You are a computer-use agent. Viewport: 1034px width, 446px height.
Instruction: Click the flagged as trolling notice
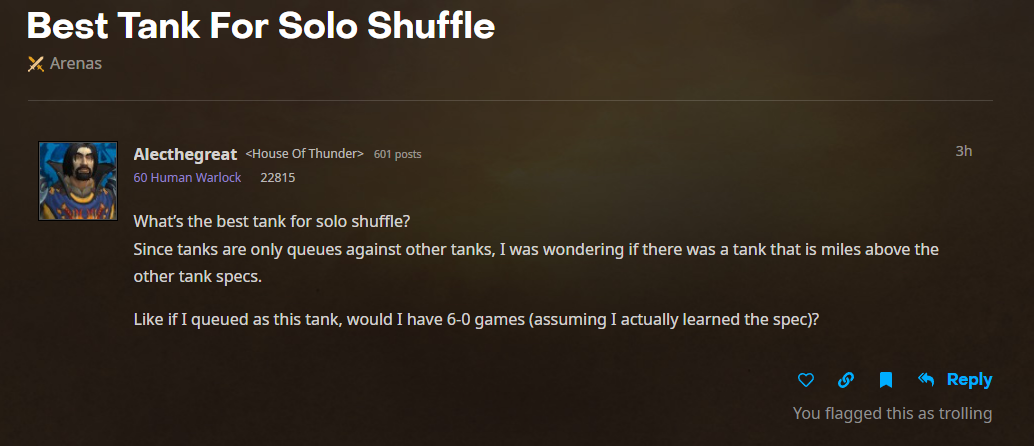892,413
